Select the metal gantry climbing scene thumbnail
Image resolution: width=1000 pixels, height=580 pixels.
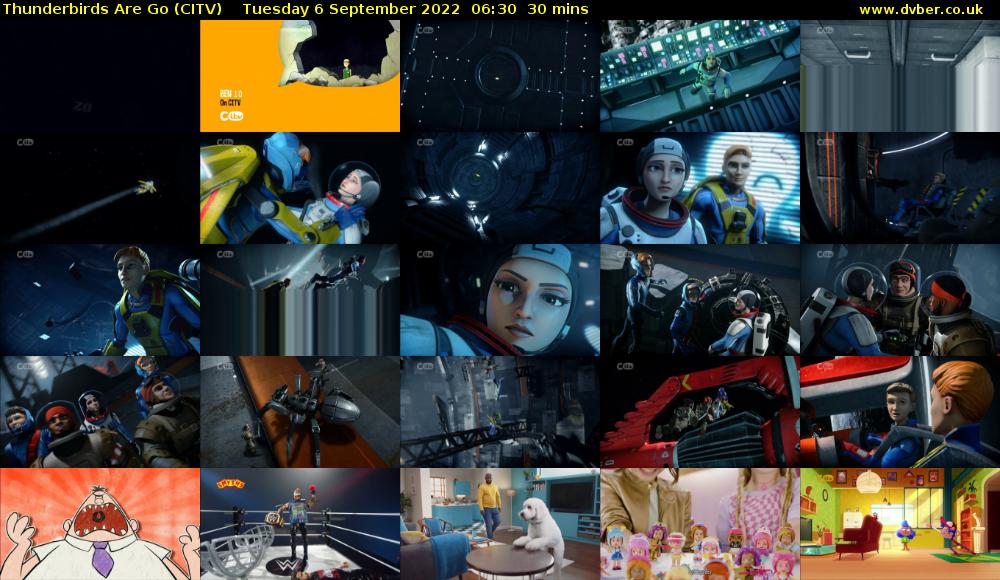click(x=500, y=412)
